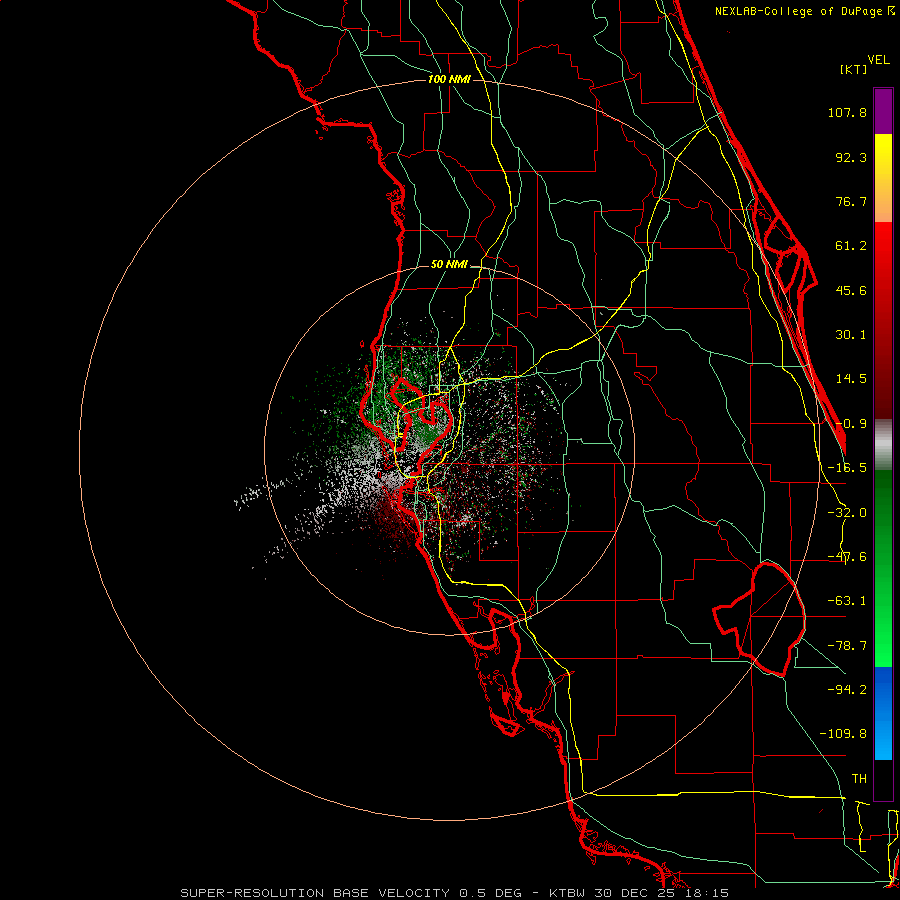Click the -47.6 scale value

point(847,557)
